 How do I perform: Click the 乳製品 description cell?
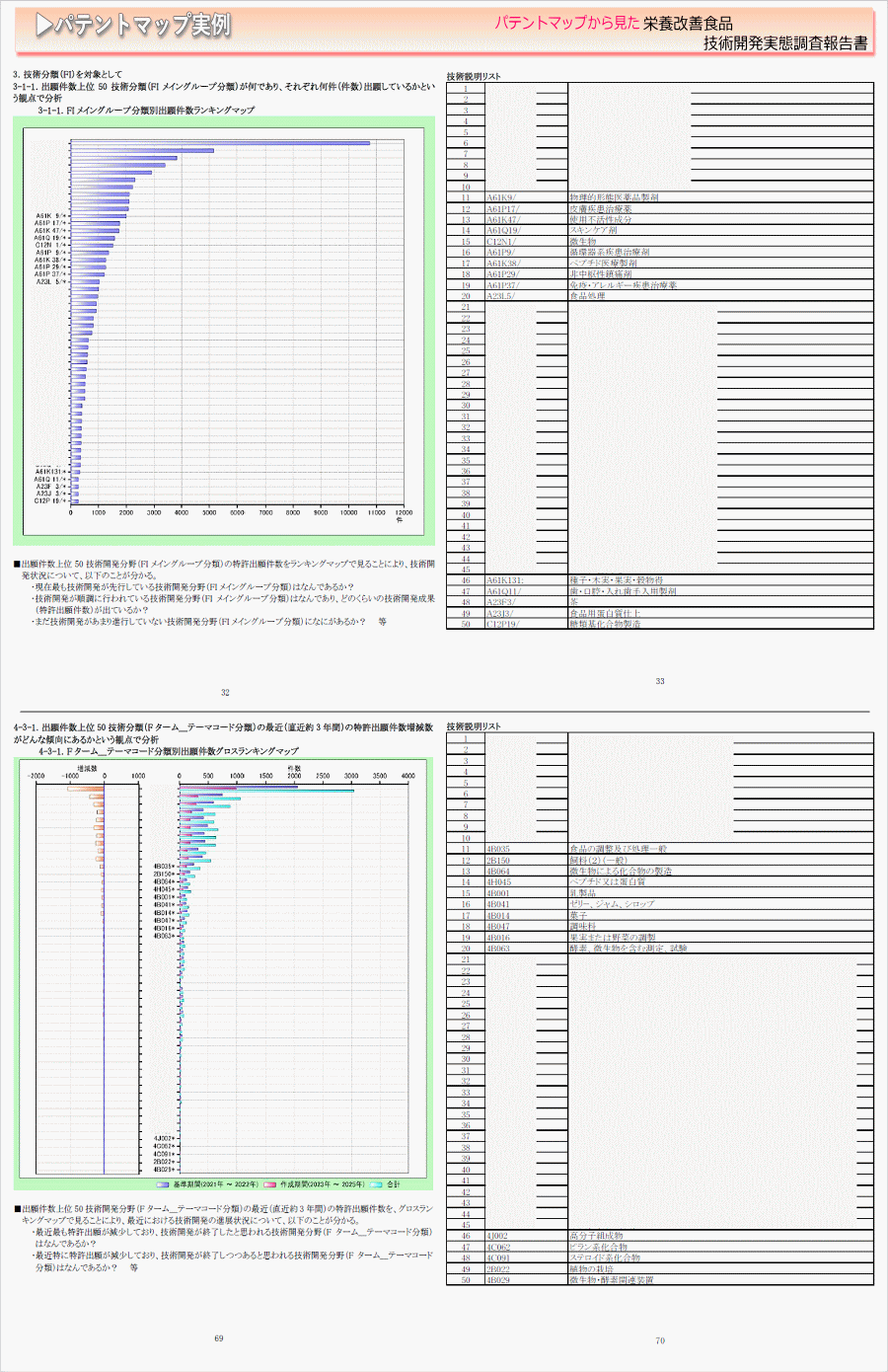(582, 893)
